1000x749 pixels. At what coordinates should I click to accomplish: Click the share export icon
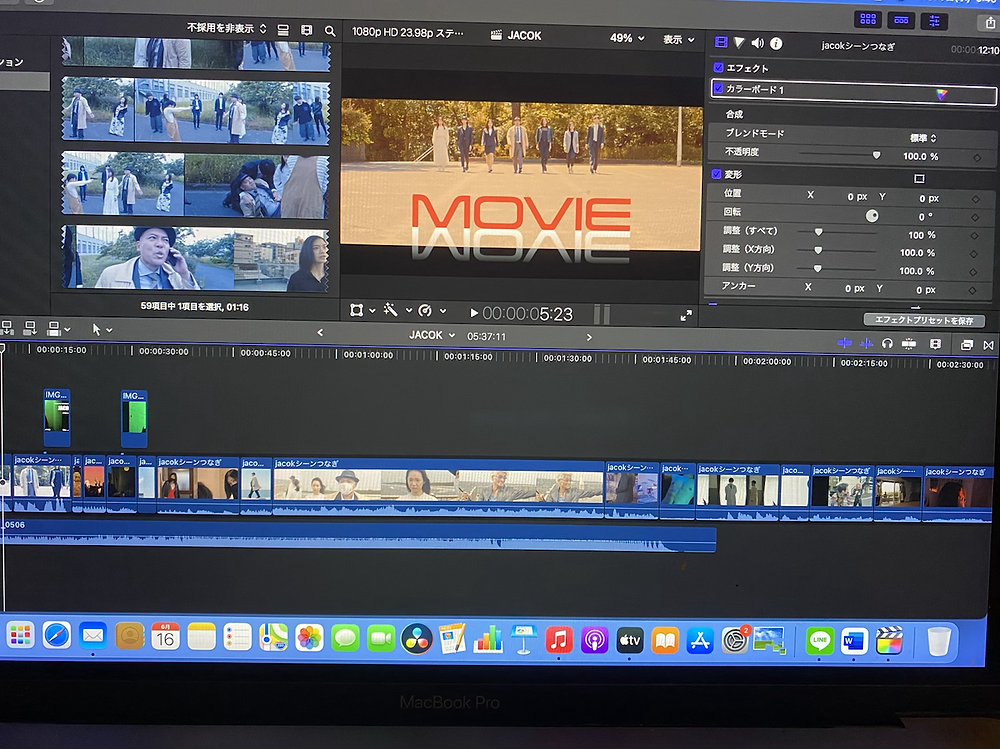pos(990,23)
